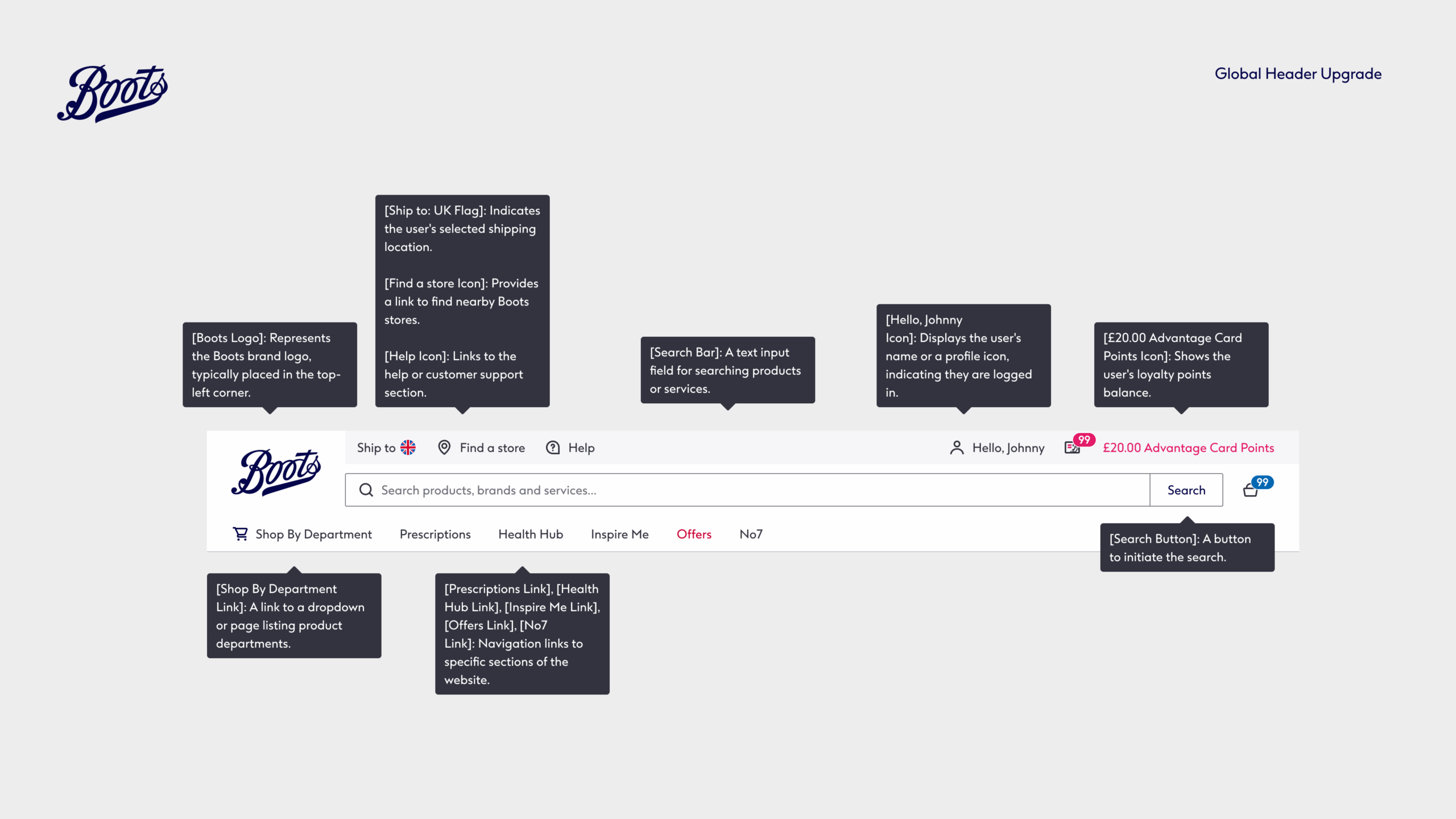Open the Prescriptions navigation item
Viewport: 1456px width, 819px height.
tap(435, 535)
